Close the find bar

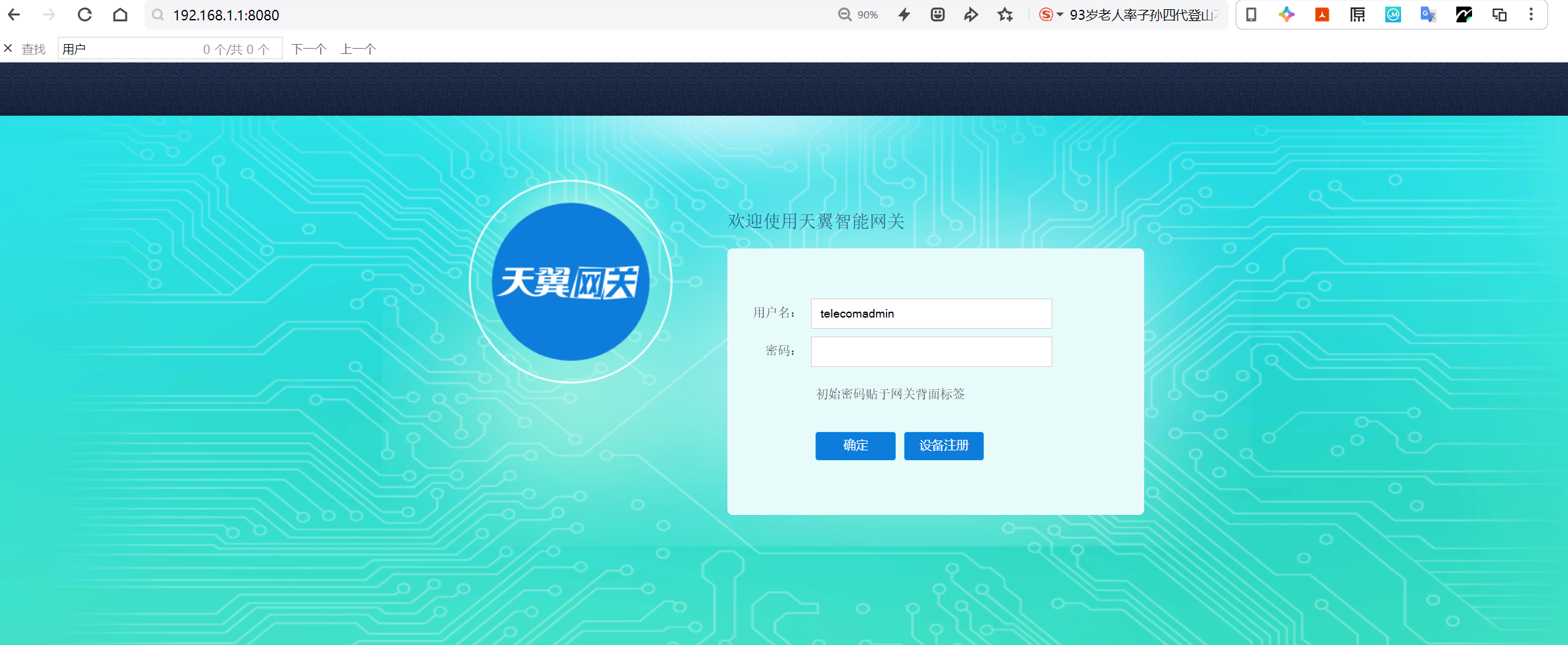pos(8,48)
